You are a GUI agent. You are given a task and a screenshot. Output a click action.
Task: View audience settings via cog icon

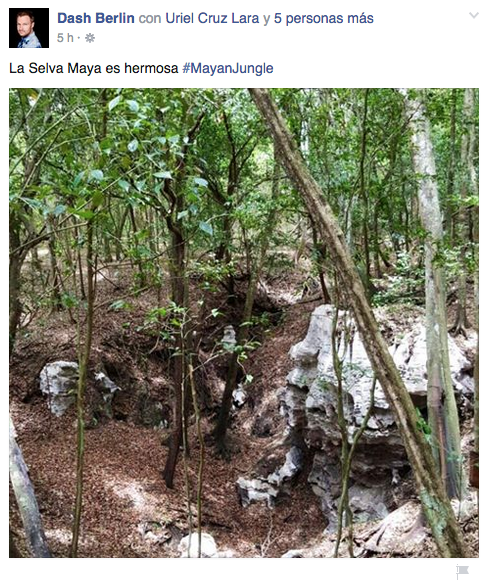coord(90,38)
